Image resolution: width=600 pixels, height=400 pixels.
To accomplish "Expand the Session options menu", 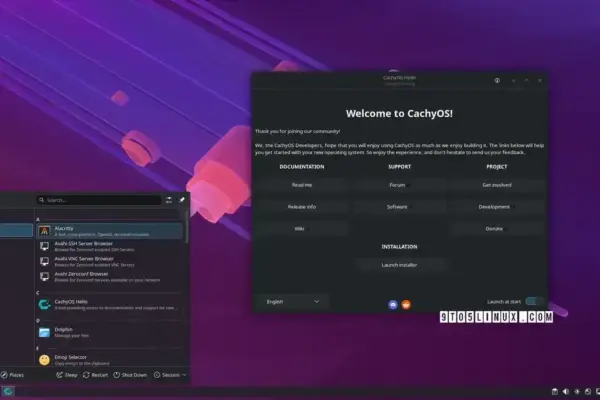I will click(x=170, y=375).
